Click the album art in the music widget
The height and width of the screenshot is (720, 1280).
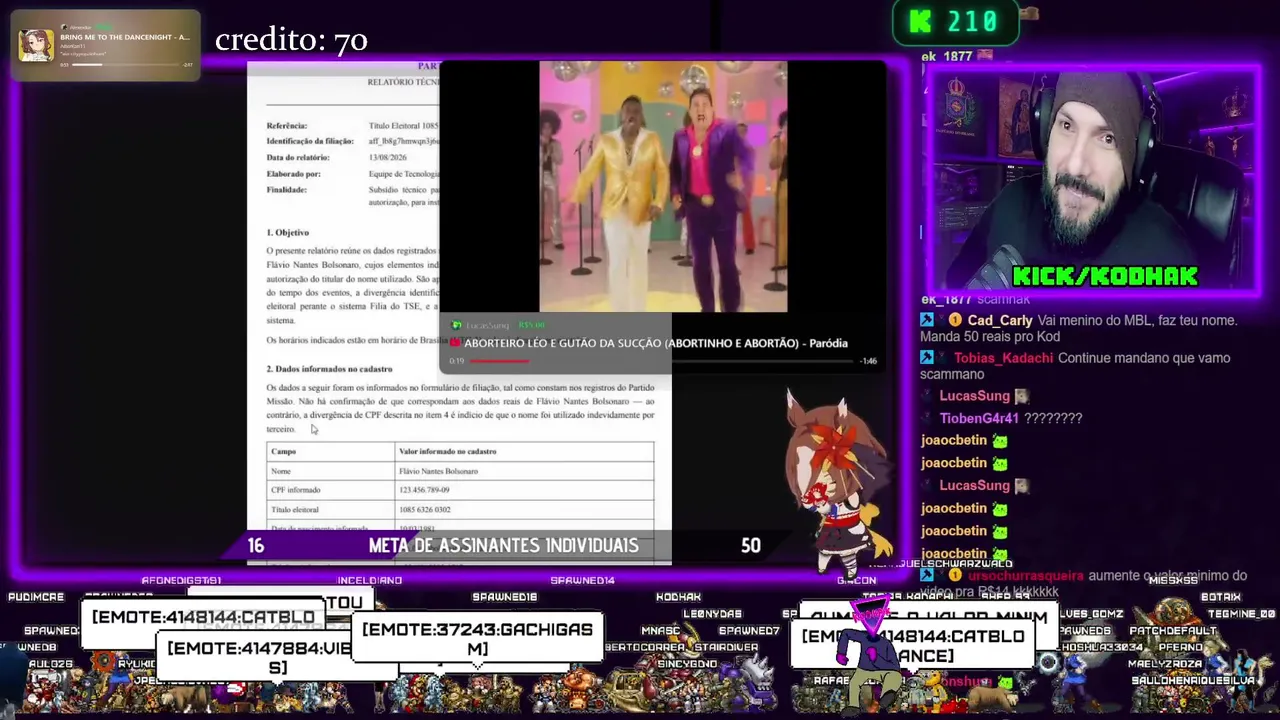click(36, 45)
